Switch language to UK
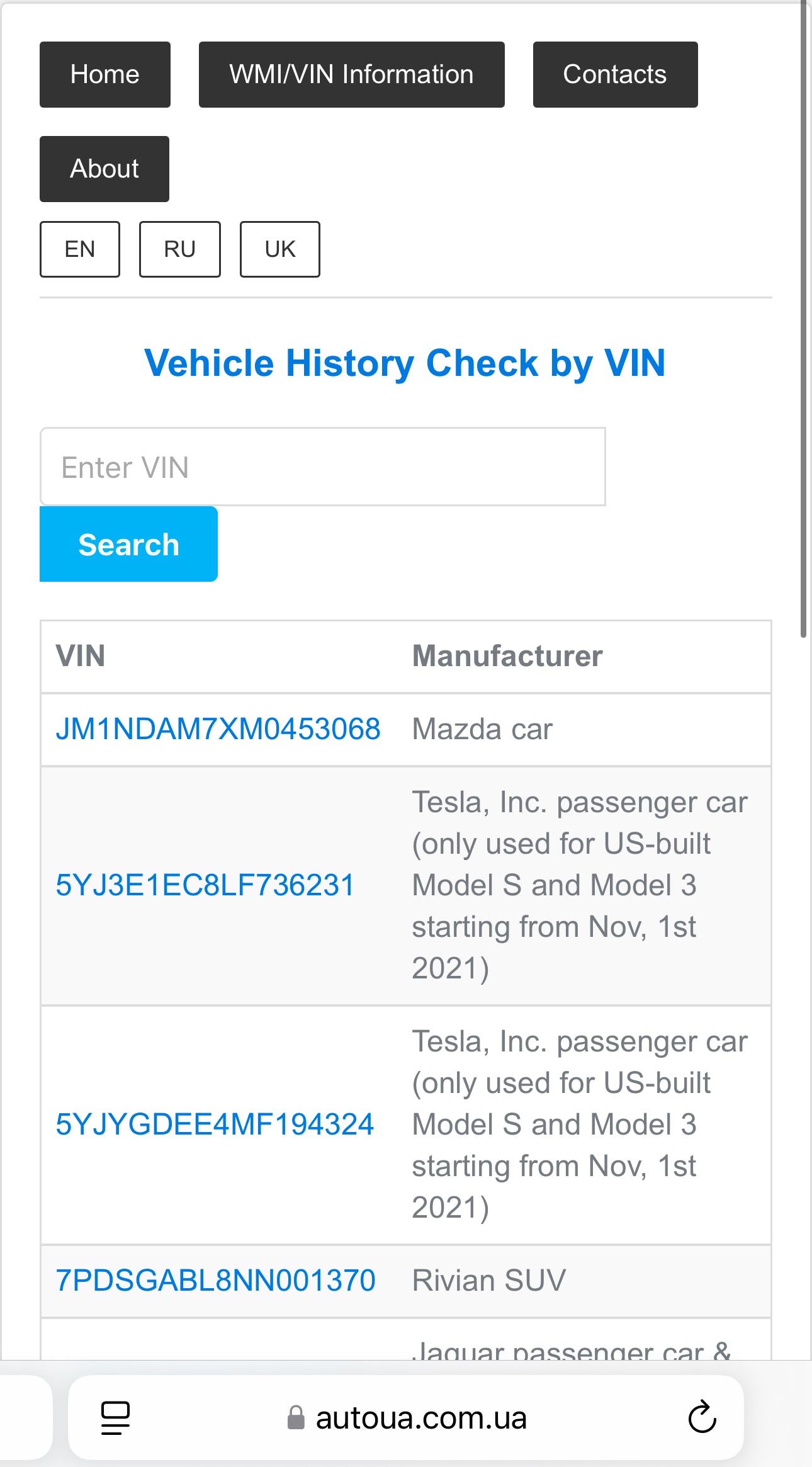The height and width of the screenshot is (1467, 812). pos(280,249)
